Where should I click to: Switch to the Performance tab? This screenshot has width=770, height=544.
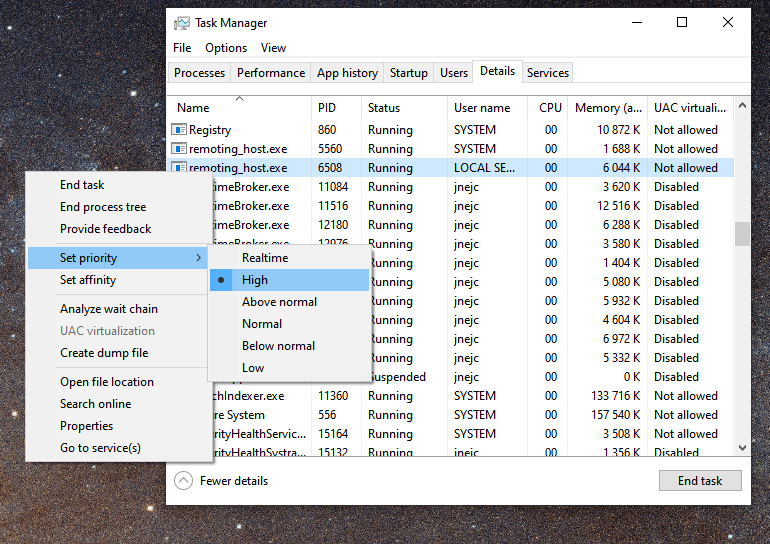(271, 73)
